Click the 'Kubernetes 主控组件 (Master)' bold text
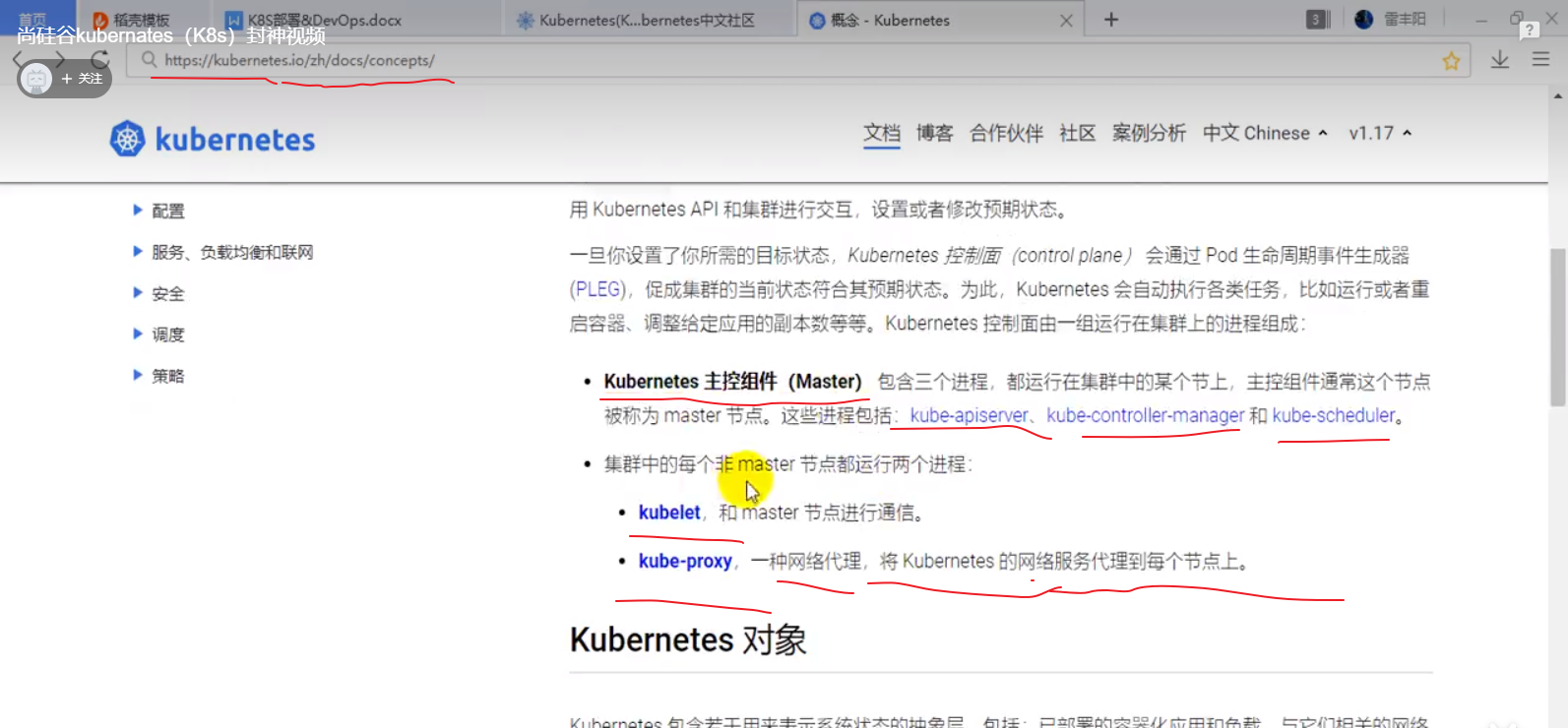The height and width of the screenshot is (728, 1568). click(x=732, y=381)
